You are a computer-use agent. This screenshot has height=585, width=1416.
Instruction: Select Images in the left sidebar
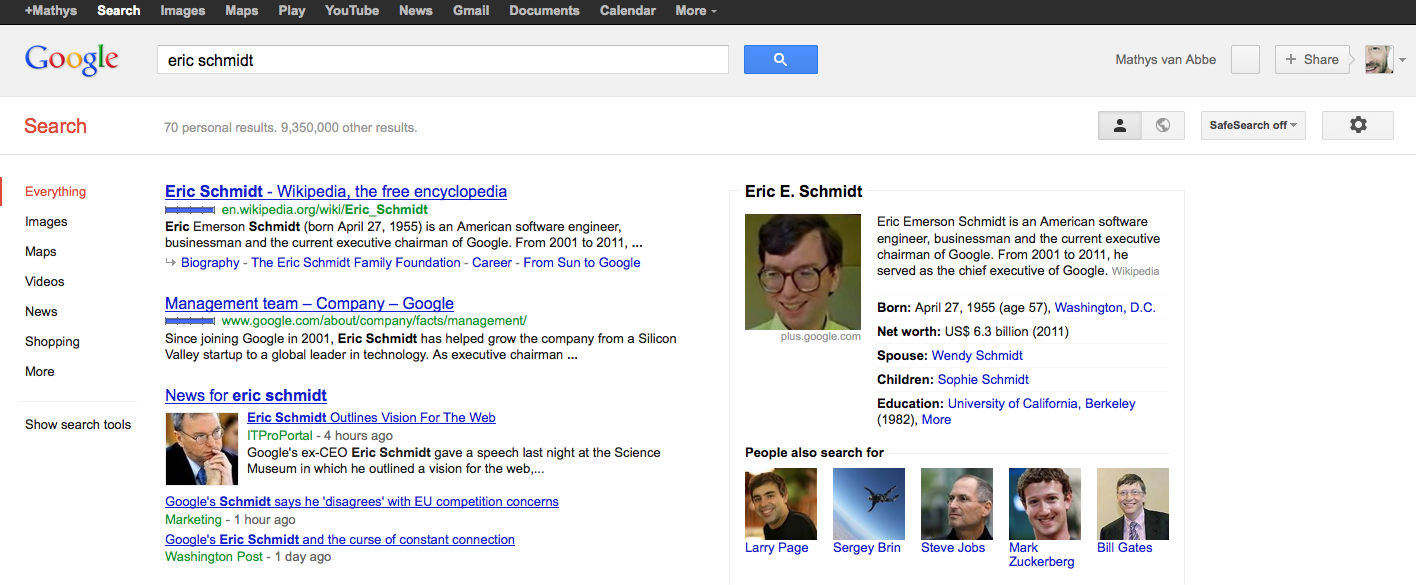point(46,221)
